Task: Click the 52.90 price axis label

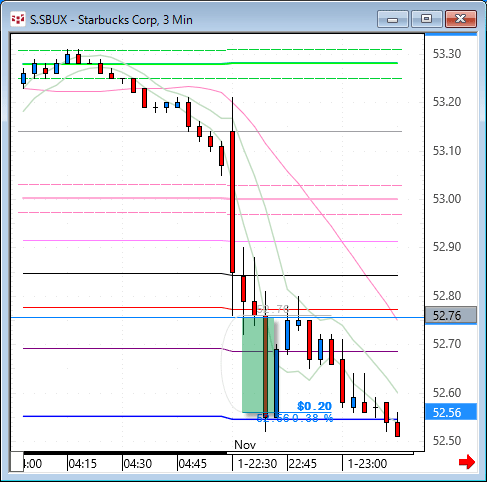Action: pos(447,247)
